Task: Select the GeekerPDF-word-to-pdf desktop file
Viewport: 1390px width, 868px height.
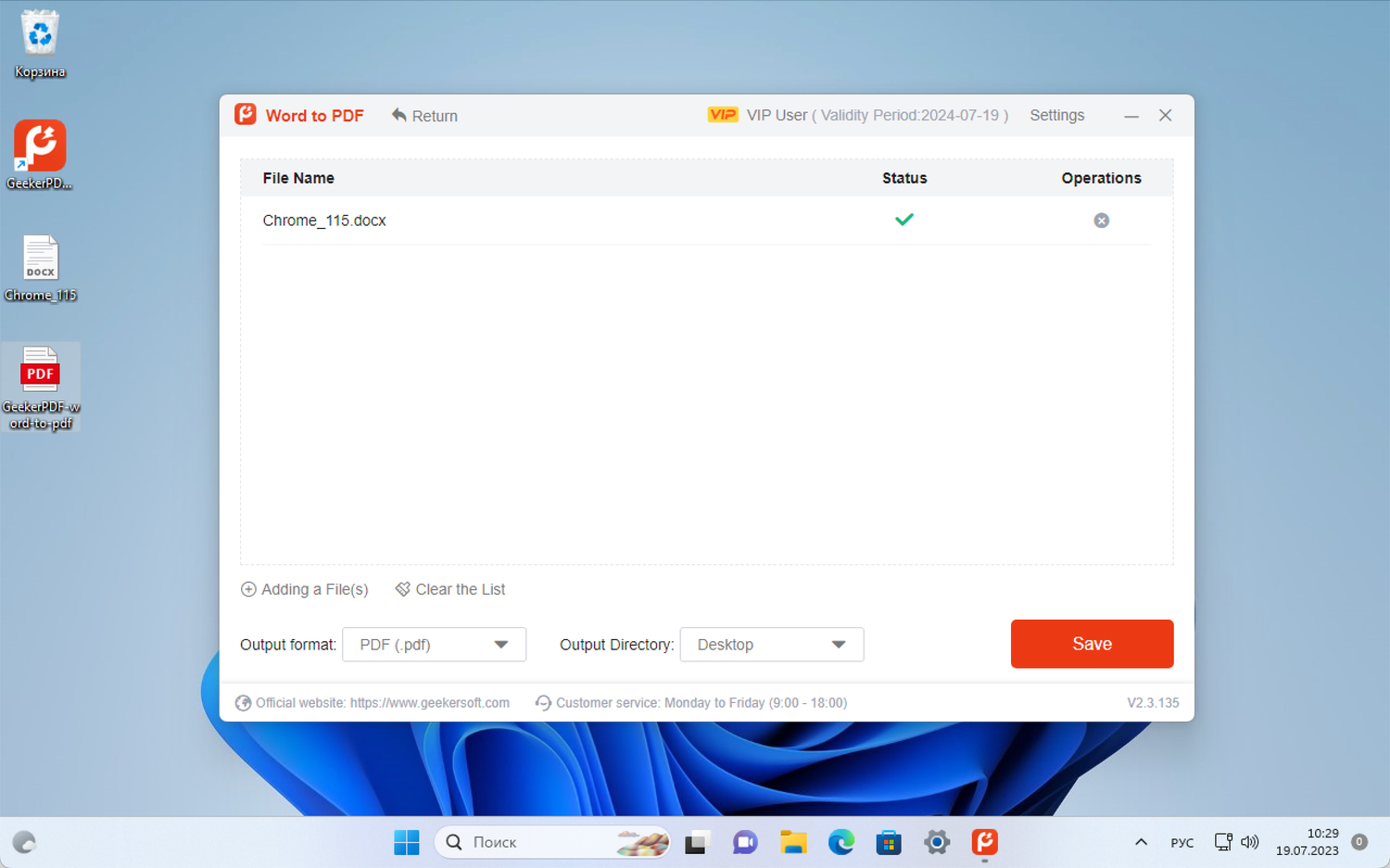Action: [x=41, y=387]
